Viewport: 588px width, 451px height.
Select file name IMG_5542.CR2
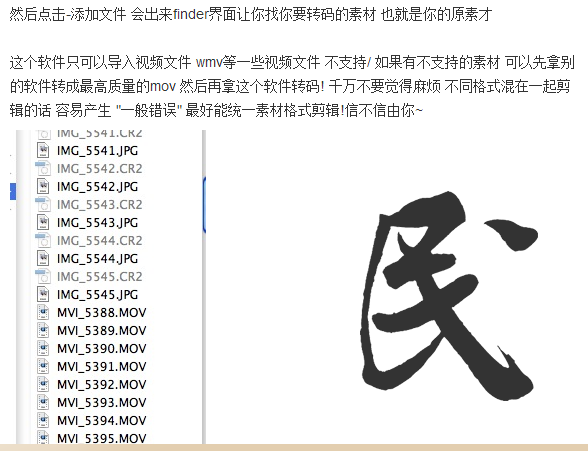click(x=99, y=169)
